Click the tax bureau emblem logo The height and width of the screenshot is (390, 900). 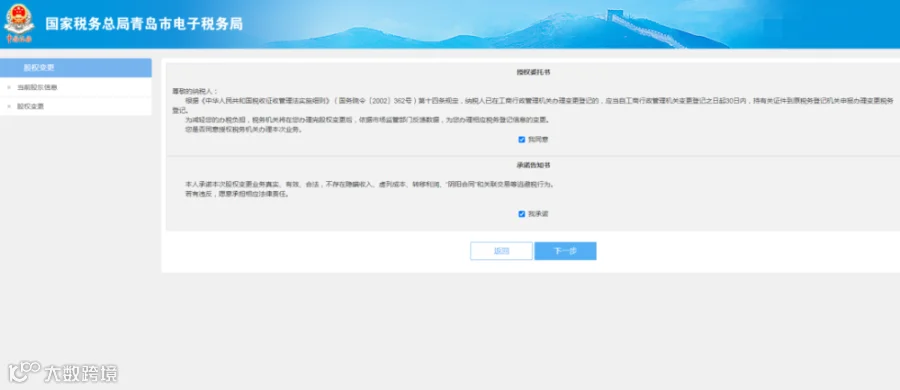pyautogui.click(x=19, y=24)
